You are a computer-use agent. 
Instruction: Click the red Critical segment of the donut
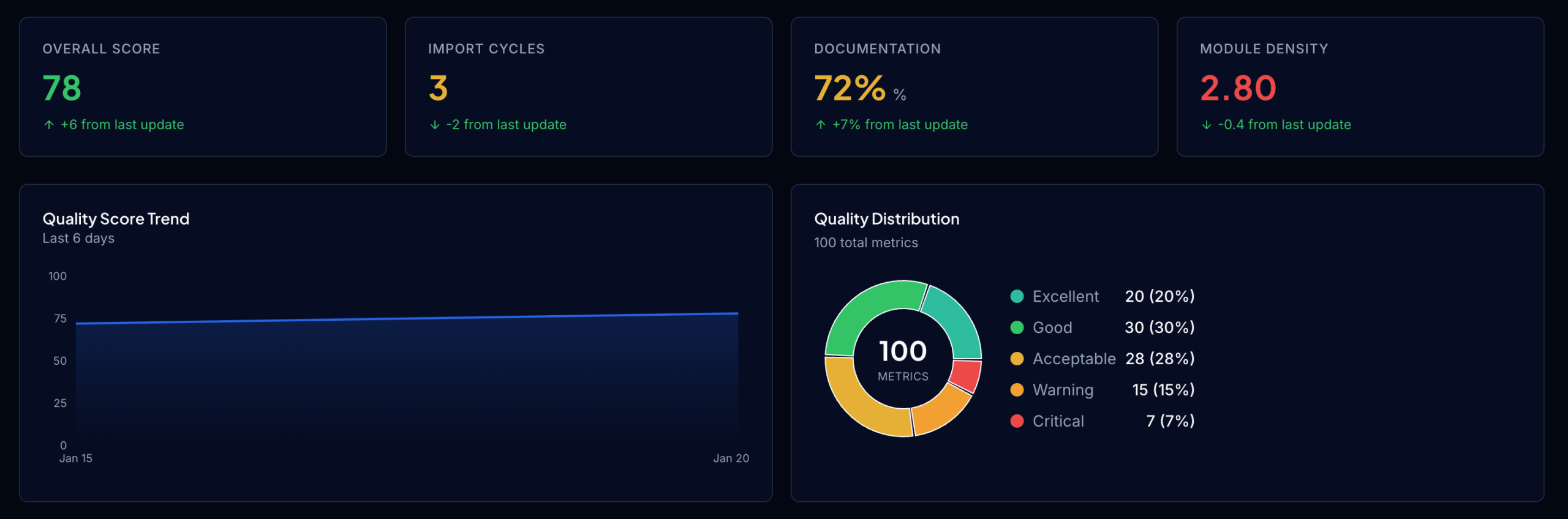coord(966,375)
